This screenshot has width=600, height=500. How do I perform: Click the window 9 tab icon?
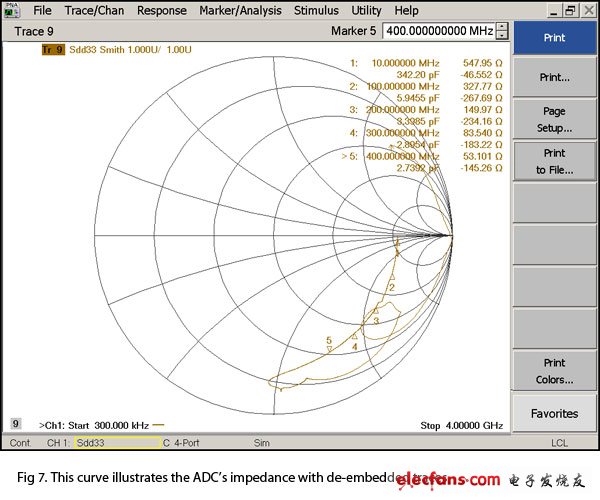[x=17, y=424]
